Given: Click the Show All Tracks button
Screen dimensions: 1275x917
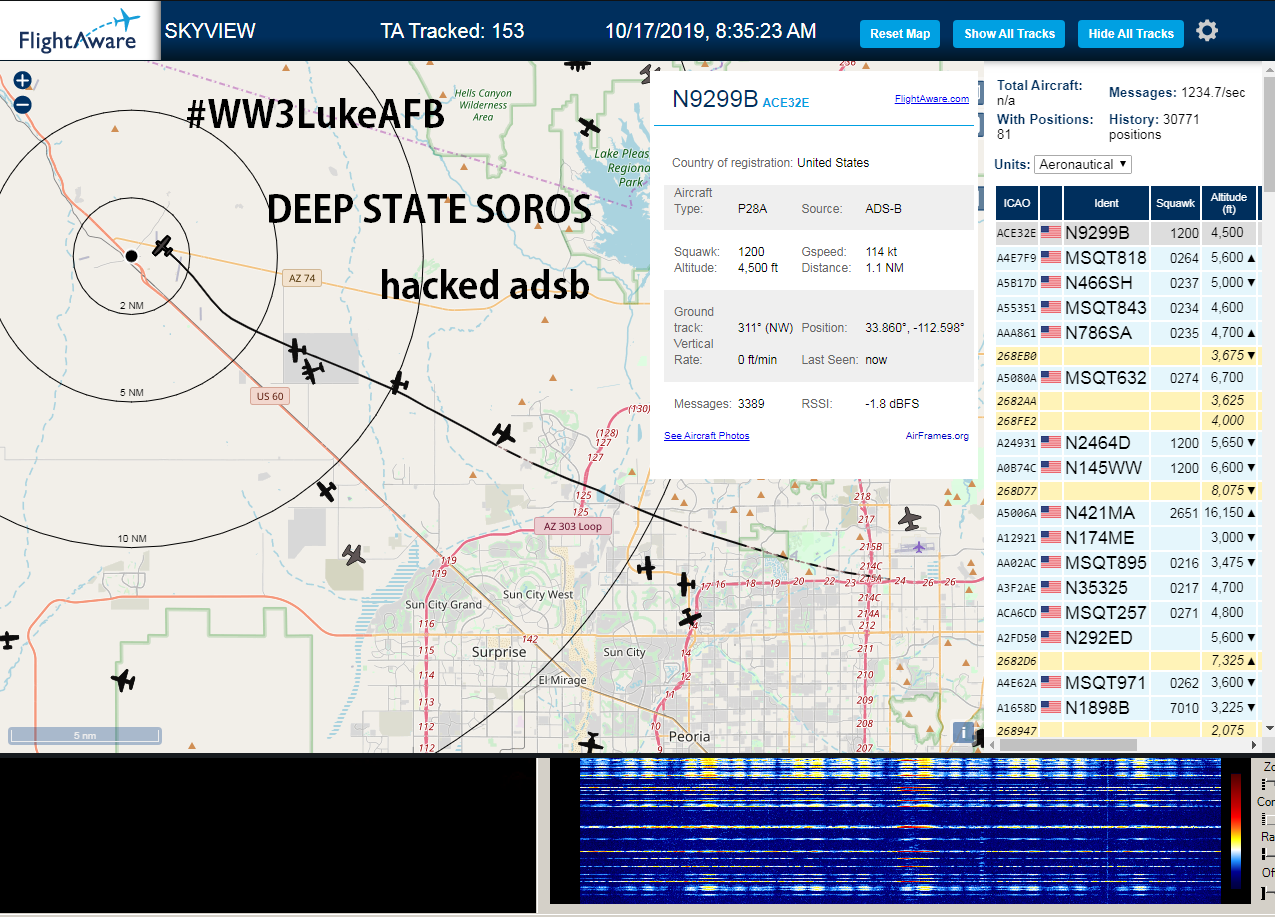Looking at the screenshot, I should click(x=1009, y=33).
